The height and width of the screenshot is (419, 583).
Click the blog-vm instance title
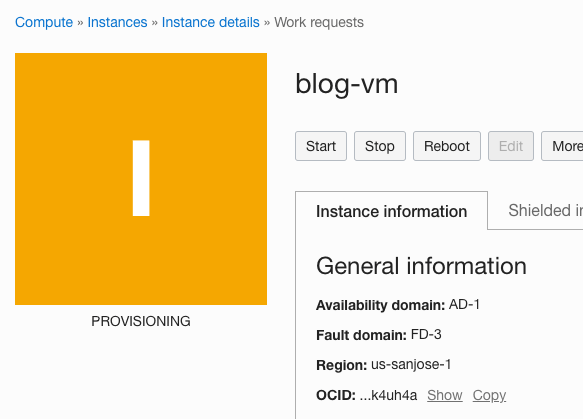[x=347, y=84]
